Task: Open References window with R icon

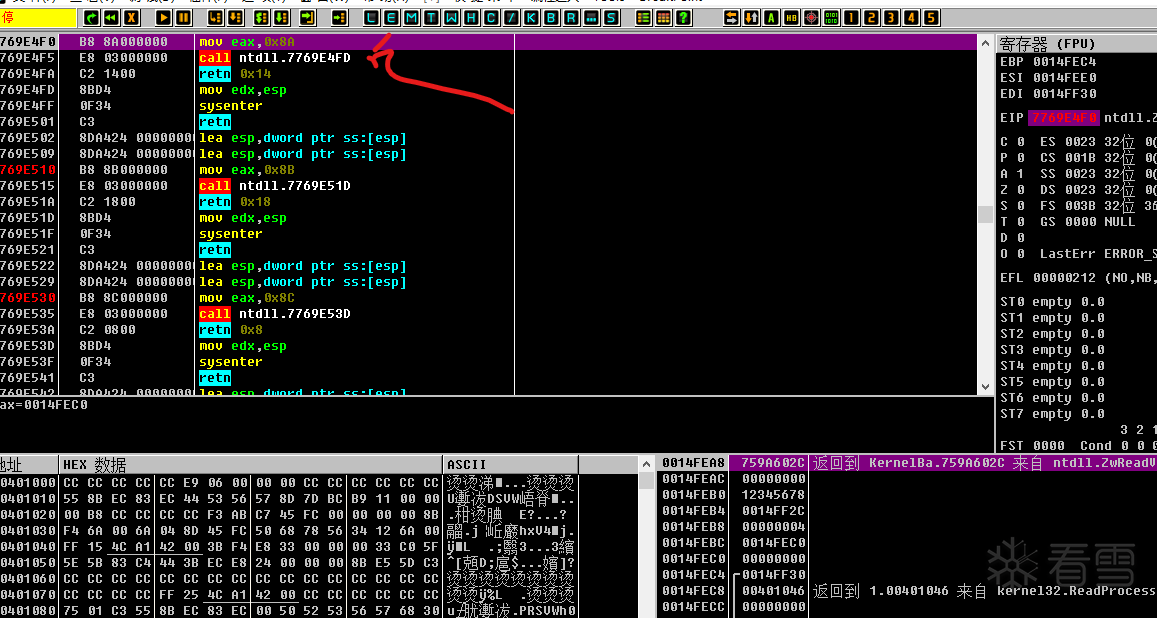Action: (570, 17)
